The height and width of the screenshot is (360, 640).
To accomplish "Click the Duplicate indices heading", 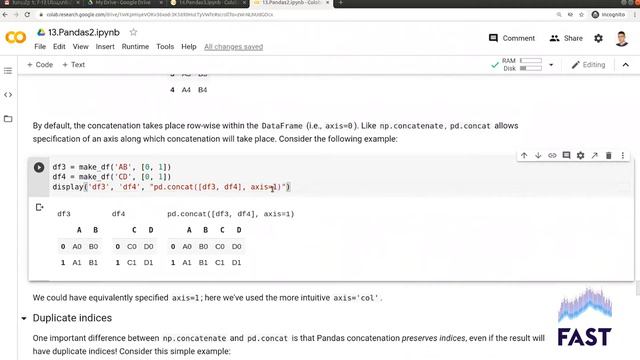I will click(72, 318).
